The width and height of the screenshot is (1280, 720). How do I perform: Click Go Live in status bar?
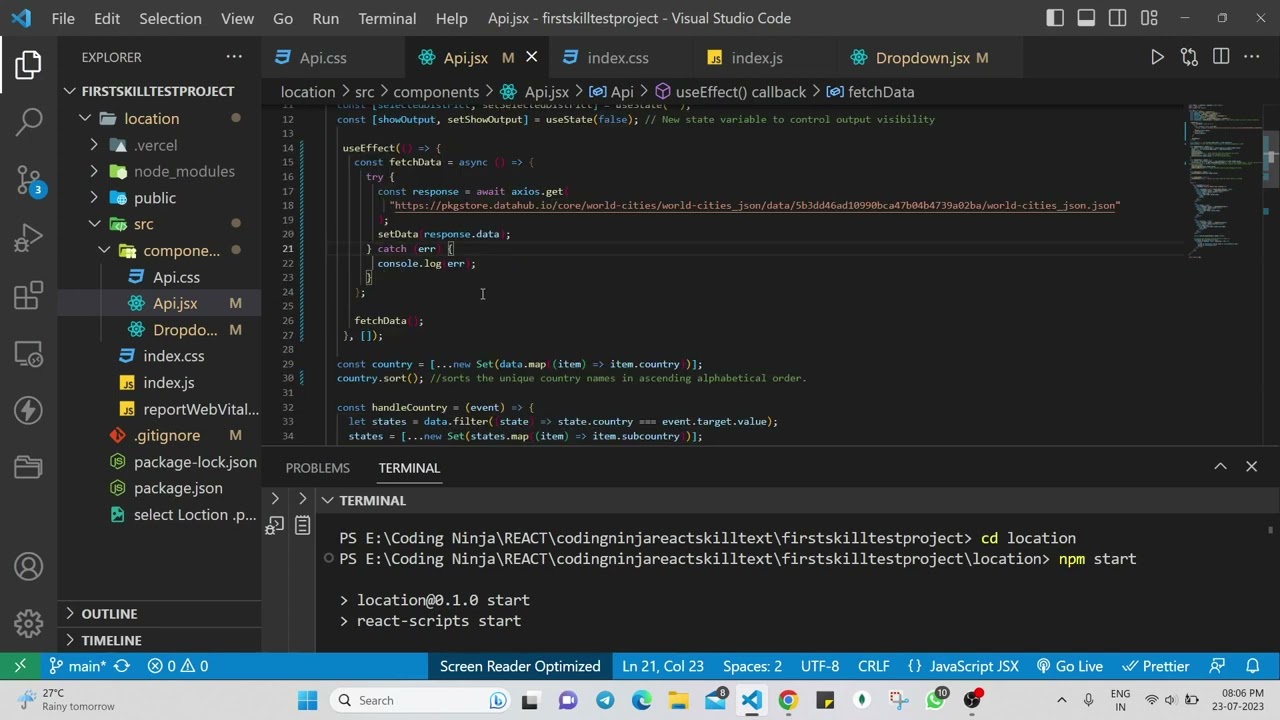coord(1069,666)
